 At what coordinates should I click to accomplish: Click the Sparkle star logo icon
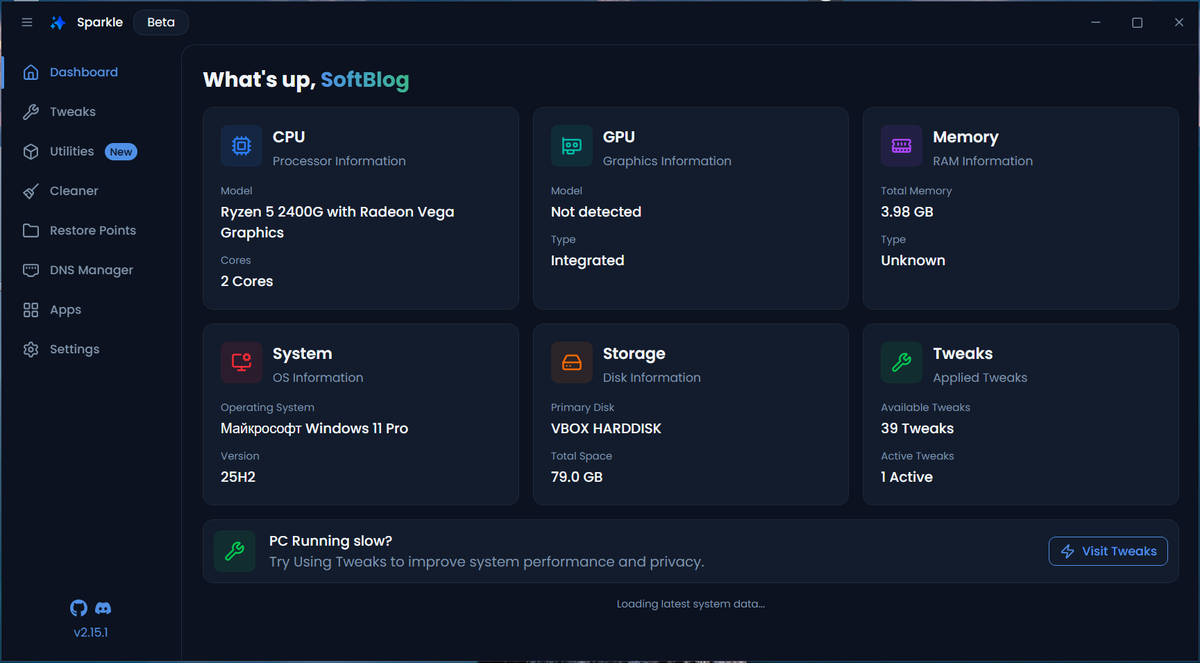pos(58,22)
